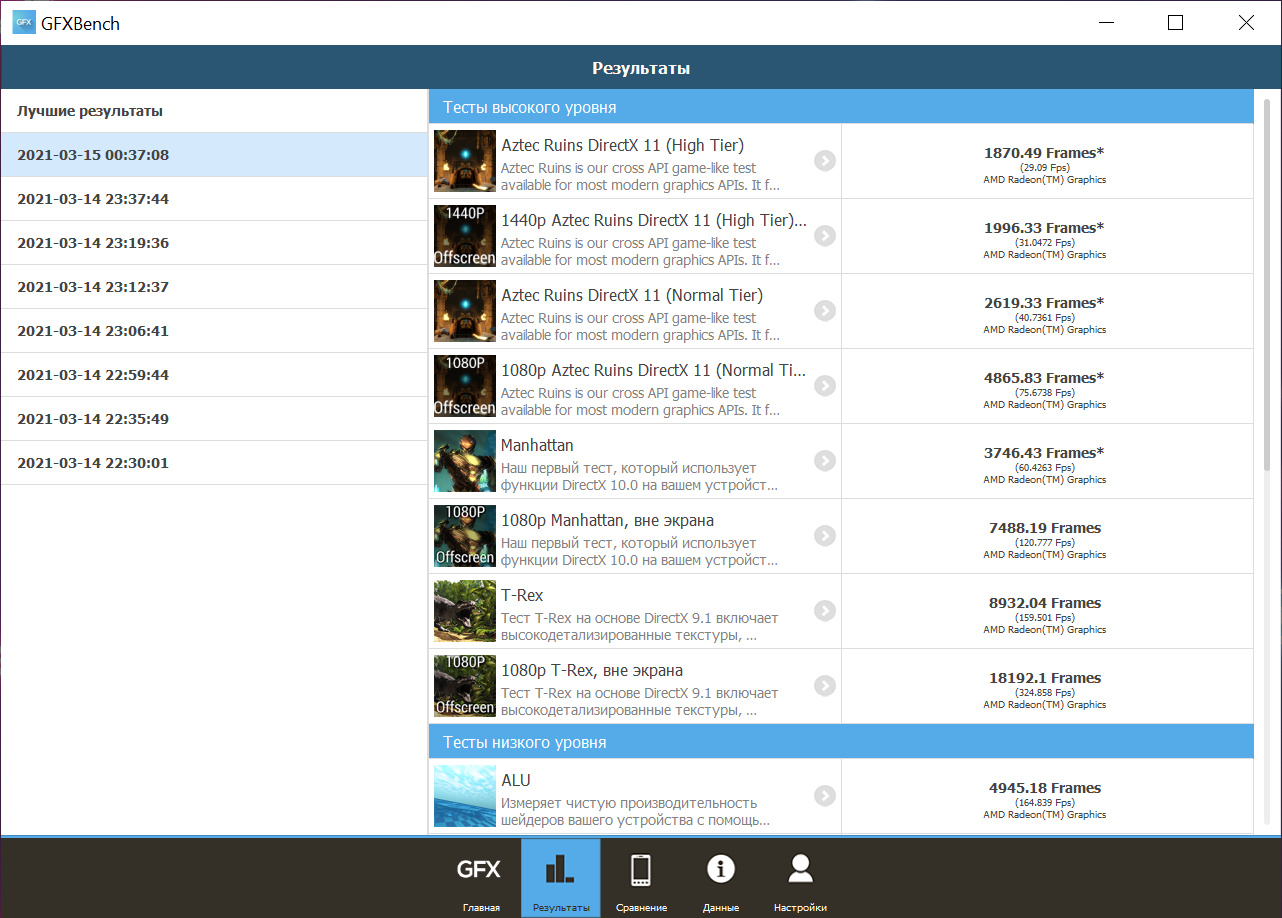The image size is (1282, 918).
Task: Click the 1080P Offscreen Manhattan thumbnail
Action: pos(465,536)
